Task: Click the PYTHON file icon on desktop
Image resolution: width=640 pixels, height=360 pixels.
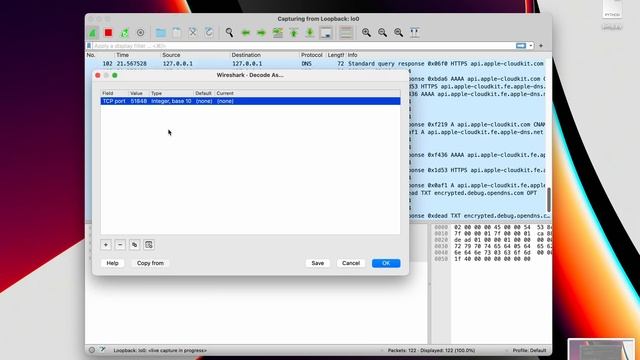Action: 612,9
